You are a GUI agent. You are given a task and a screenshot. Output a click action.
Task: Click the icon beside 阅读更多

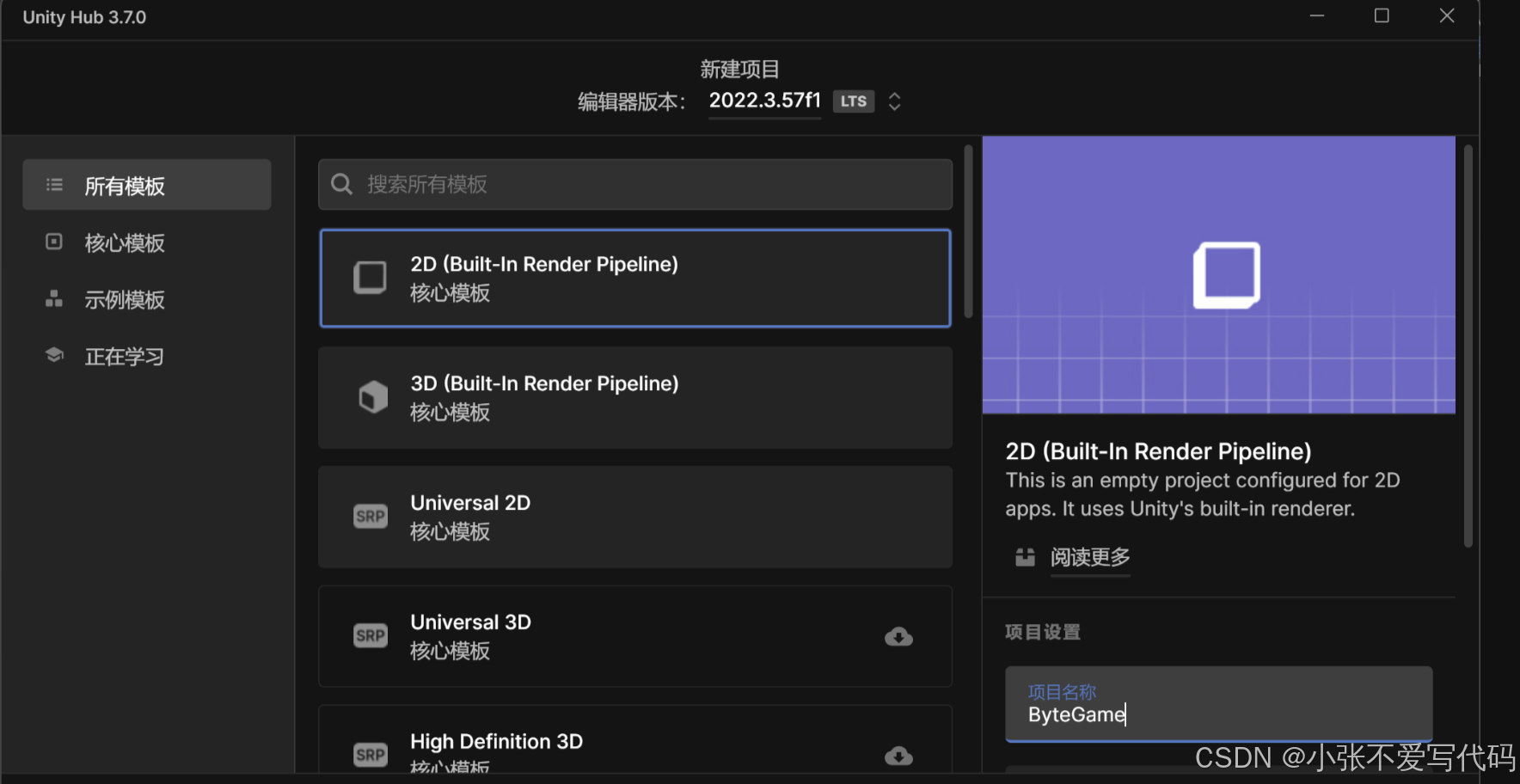coord(1025,557)
